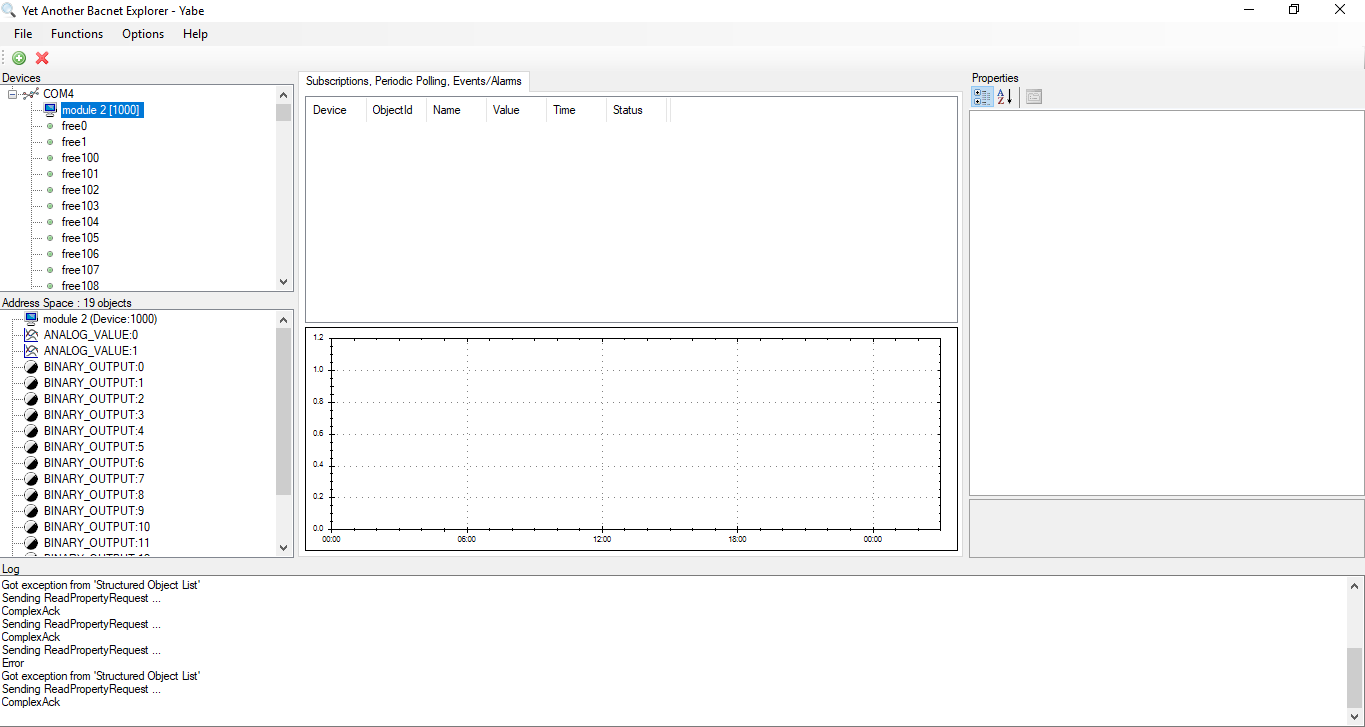Click the BINARY_OUTPUT:3 half-circle icon

click(x=31, y=415)
